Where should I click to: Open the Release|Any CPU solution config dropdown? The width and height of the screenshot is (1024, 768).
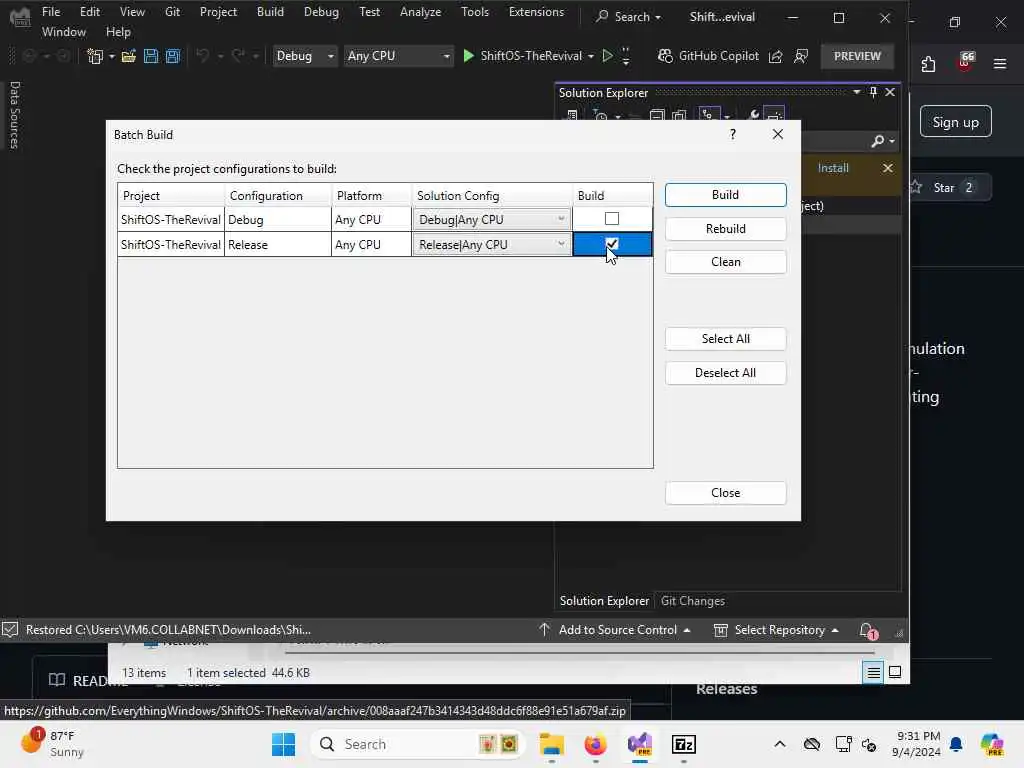[x=492, y=245]
